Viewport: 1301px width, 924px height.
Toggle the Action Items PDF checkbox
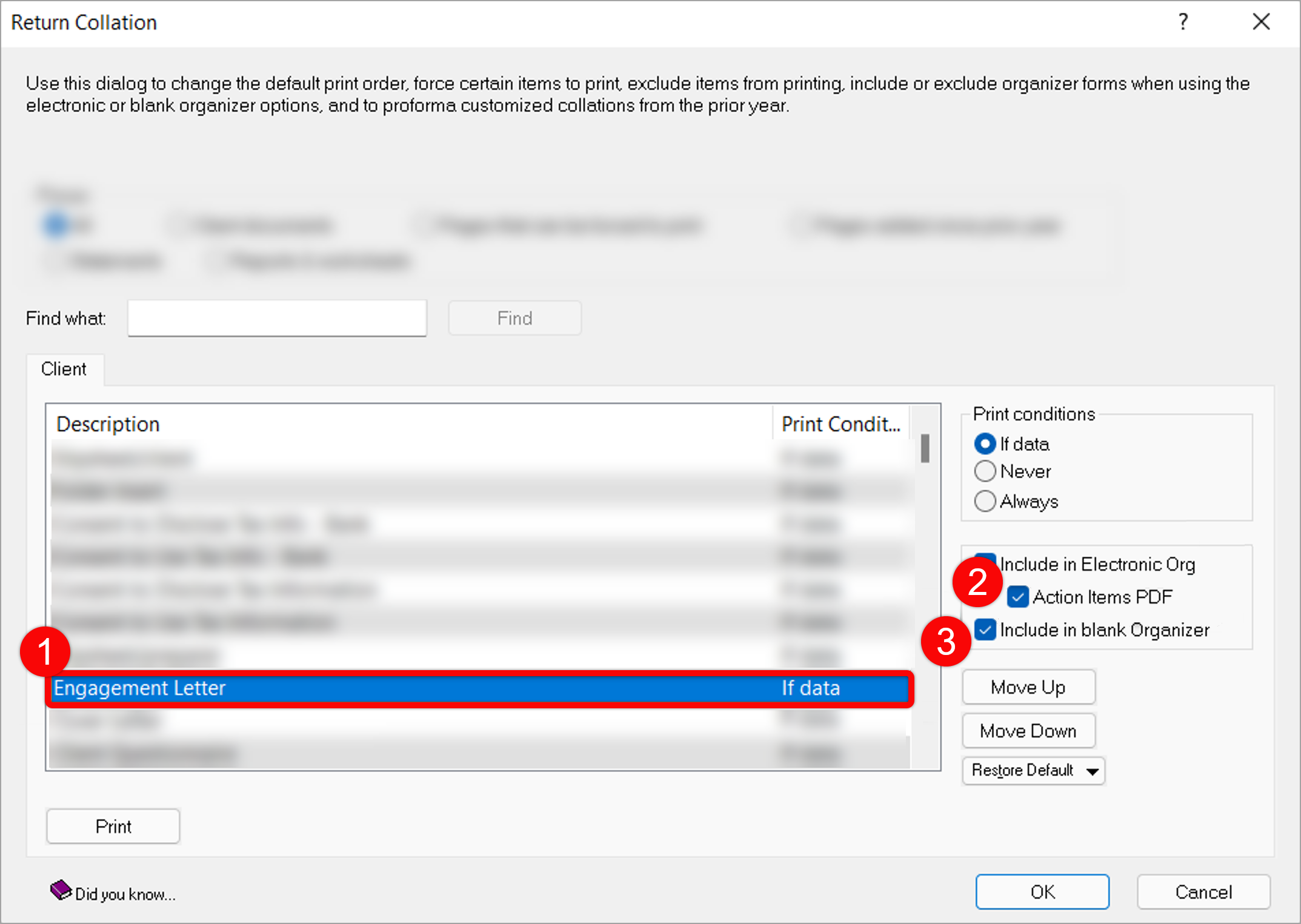pos(1018,597)
